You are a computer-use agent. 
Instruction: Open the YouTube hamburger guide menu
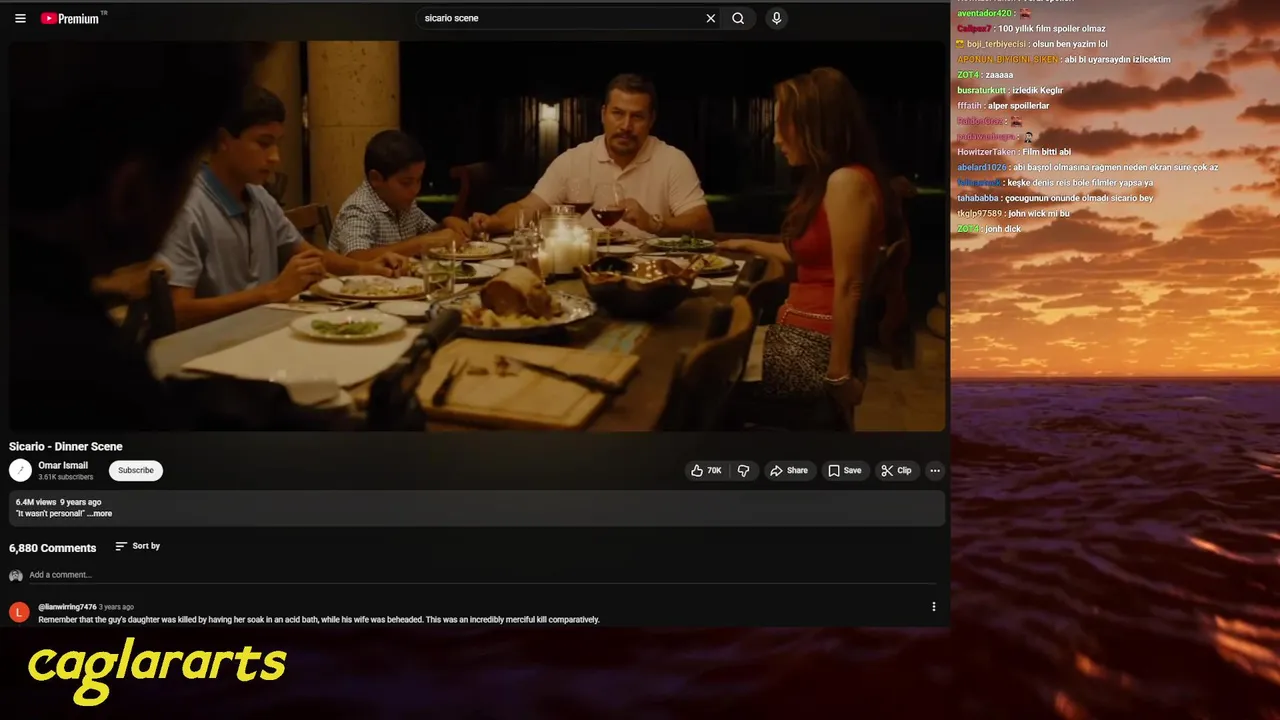click(x=20, y=18)
